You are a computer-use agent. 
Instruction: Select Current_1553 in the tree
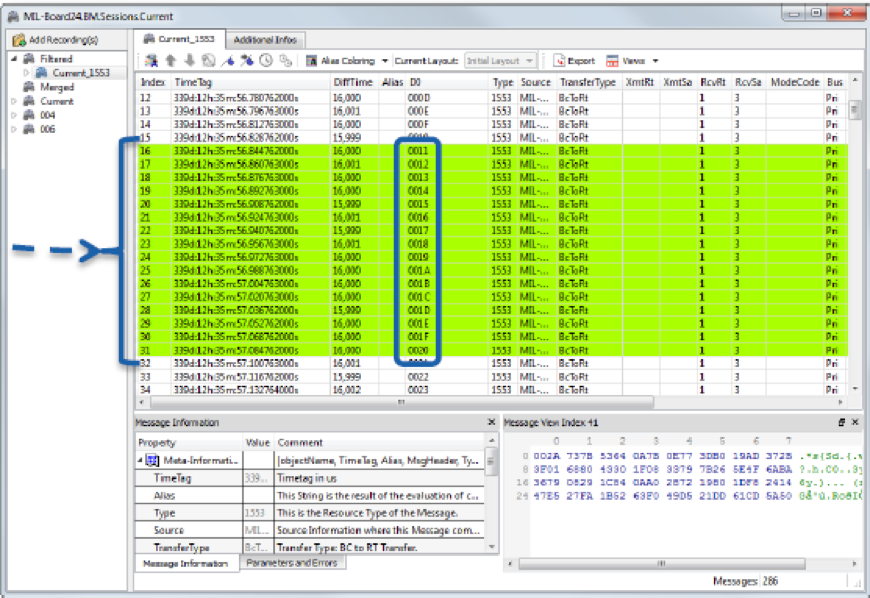(81, 73)
